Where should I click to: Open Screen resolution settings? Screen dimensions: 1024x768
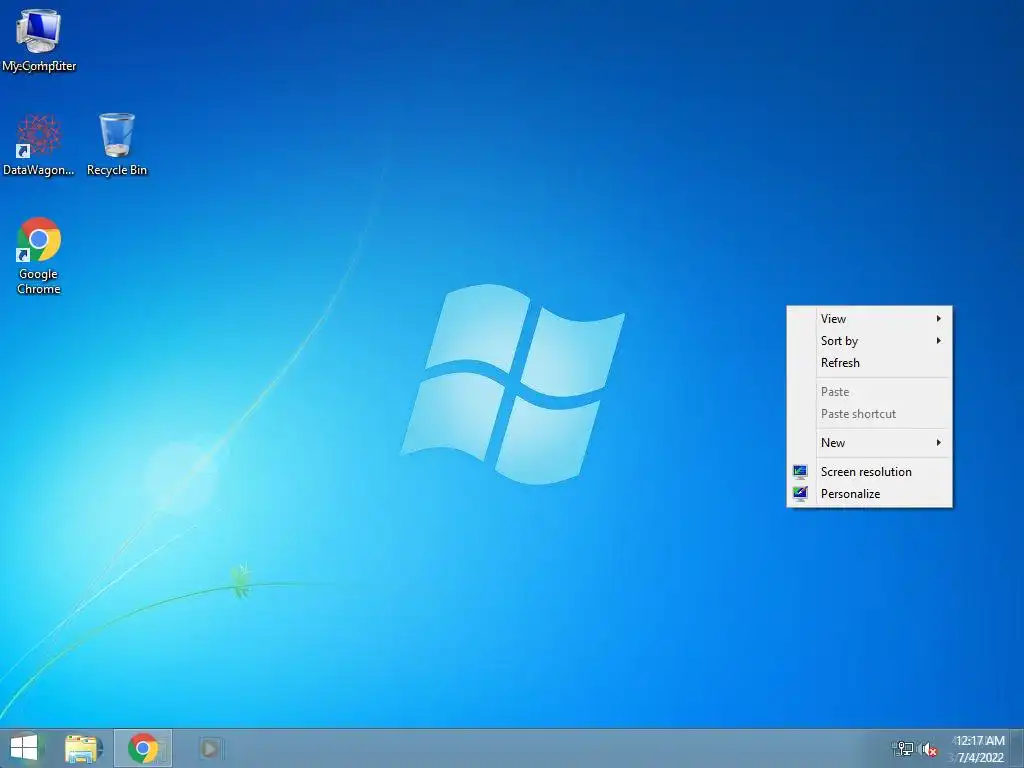coord(869,472)
